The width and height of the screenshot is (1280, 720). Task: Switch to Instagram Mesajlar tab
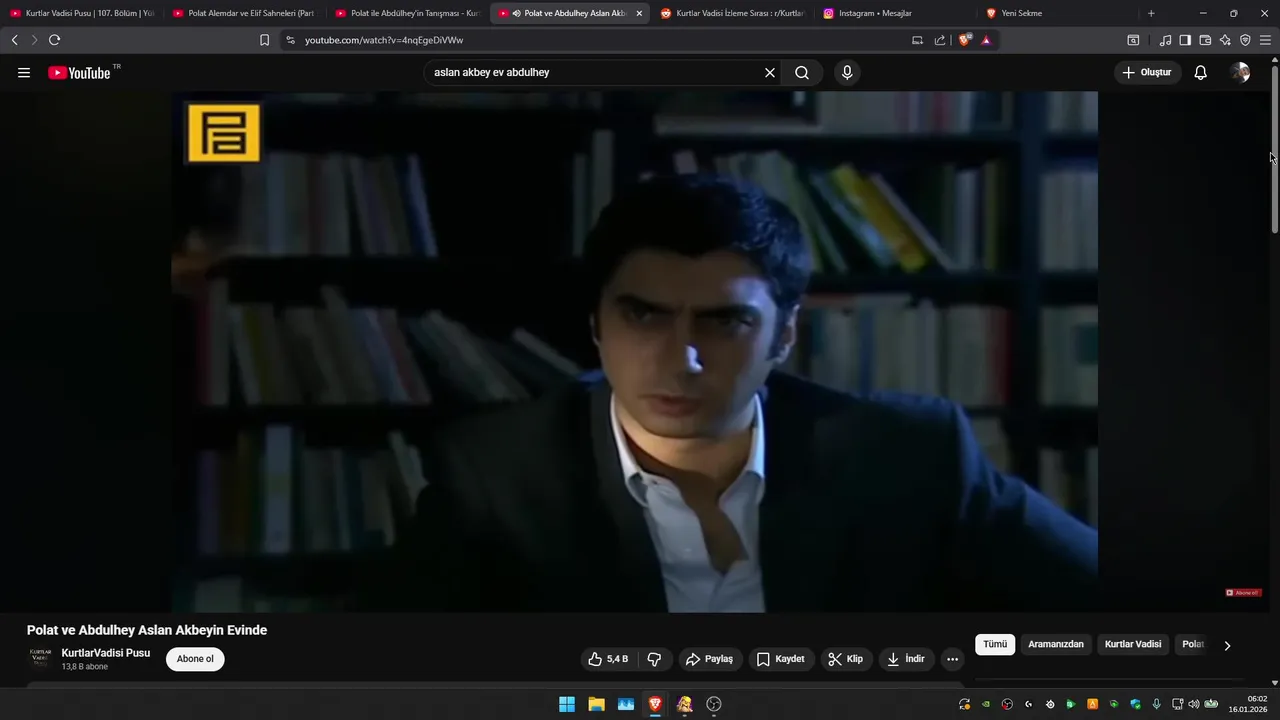click(x=895, y=13)
